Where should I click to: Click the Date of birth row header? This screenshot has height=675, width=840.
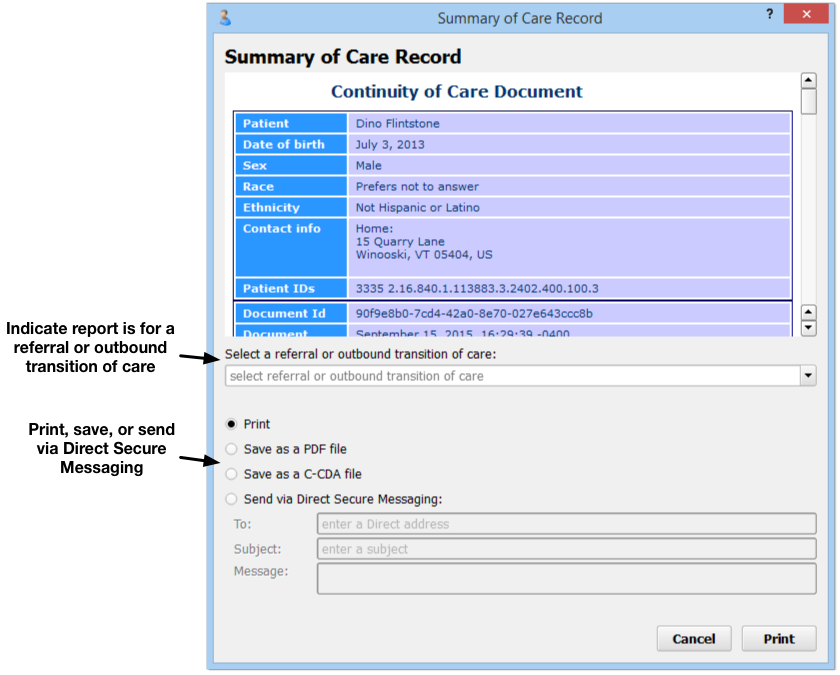[x=291, y=145]
